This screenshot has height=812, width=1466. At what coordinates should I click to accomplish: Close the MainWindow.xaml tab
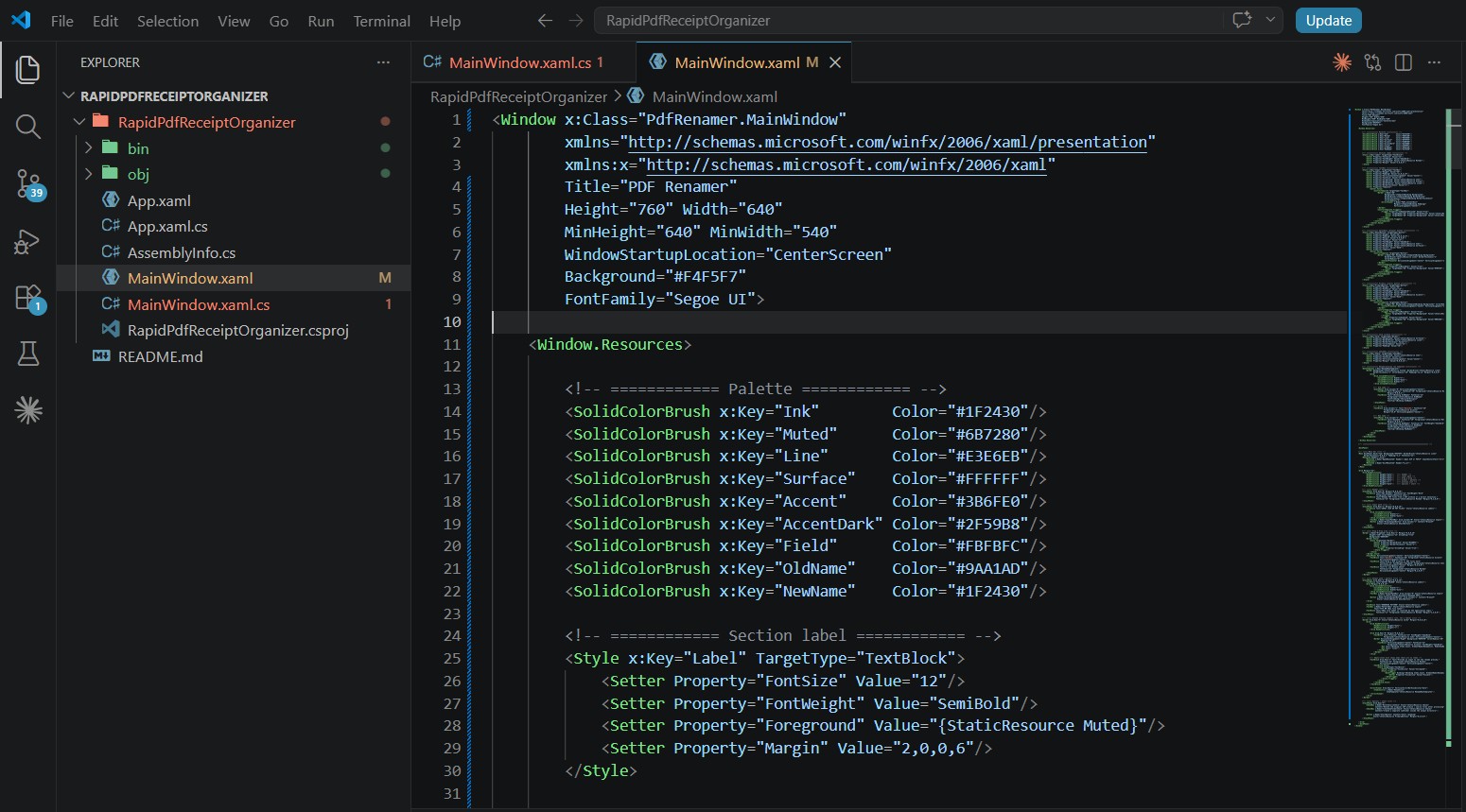click(x=835, y=62)
